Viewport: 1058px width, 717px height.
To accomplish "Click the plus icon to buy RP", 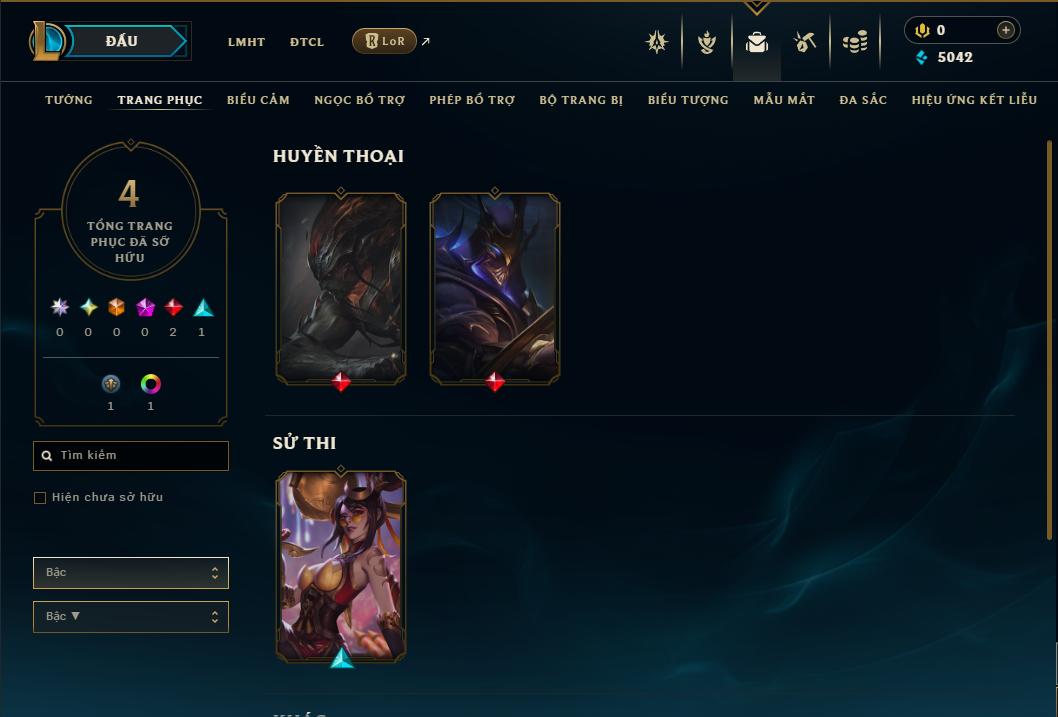I will click(1005, 30).
